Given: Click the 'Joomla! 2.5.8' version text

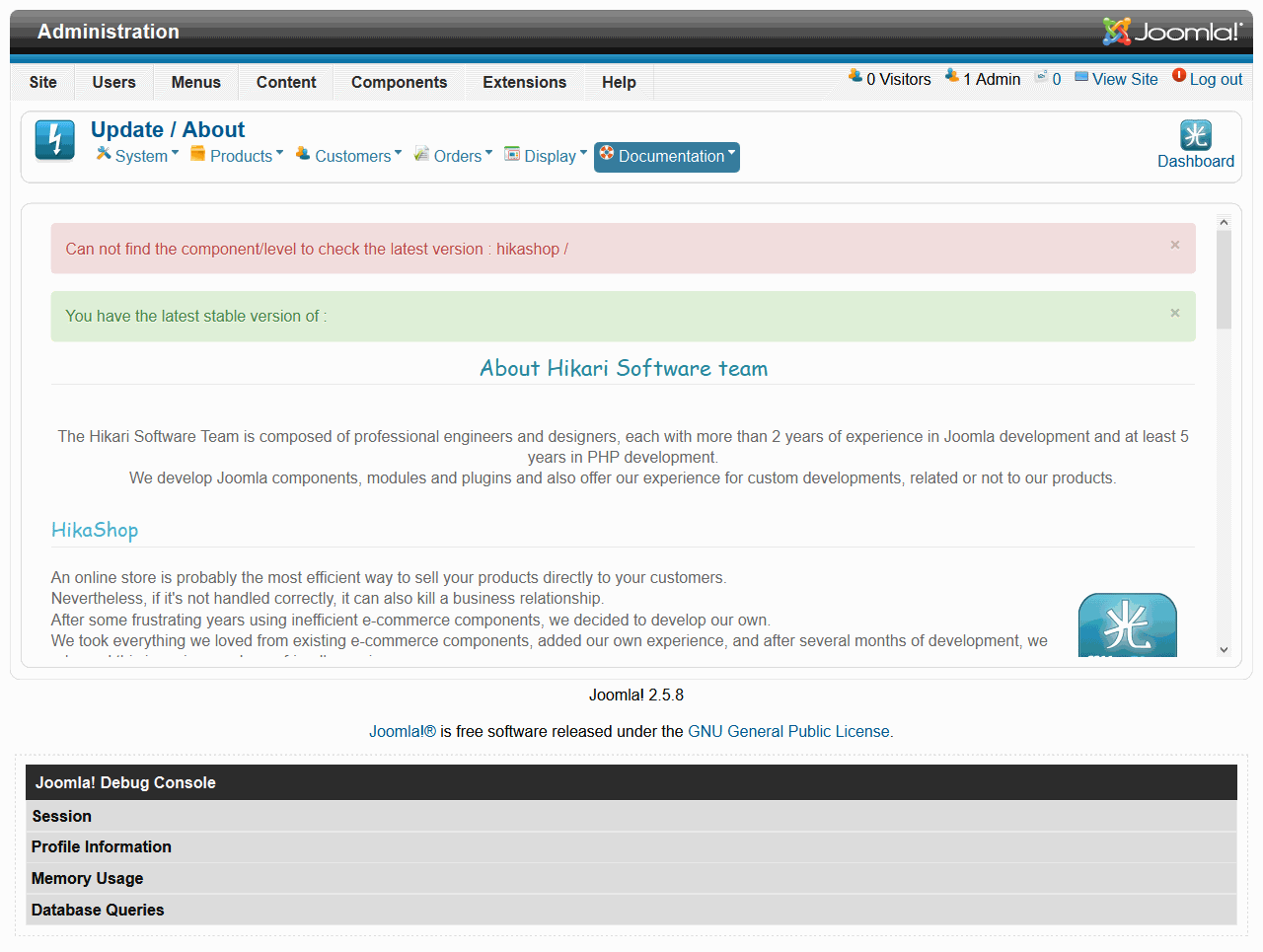Looking at the screenshot, I should pos(636,695).
